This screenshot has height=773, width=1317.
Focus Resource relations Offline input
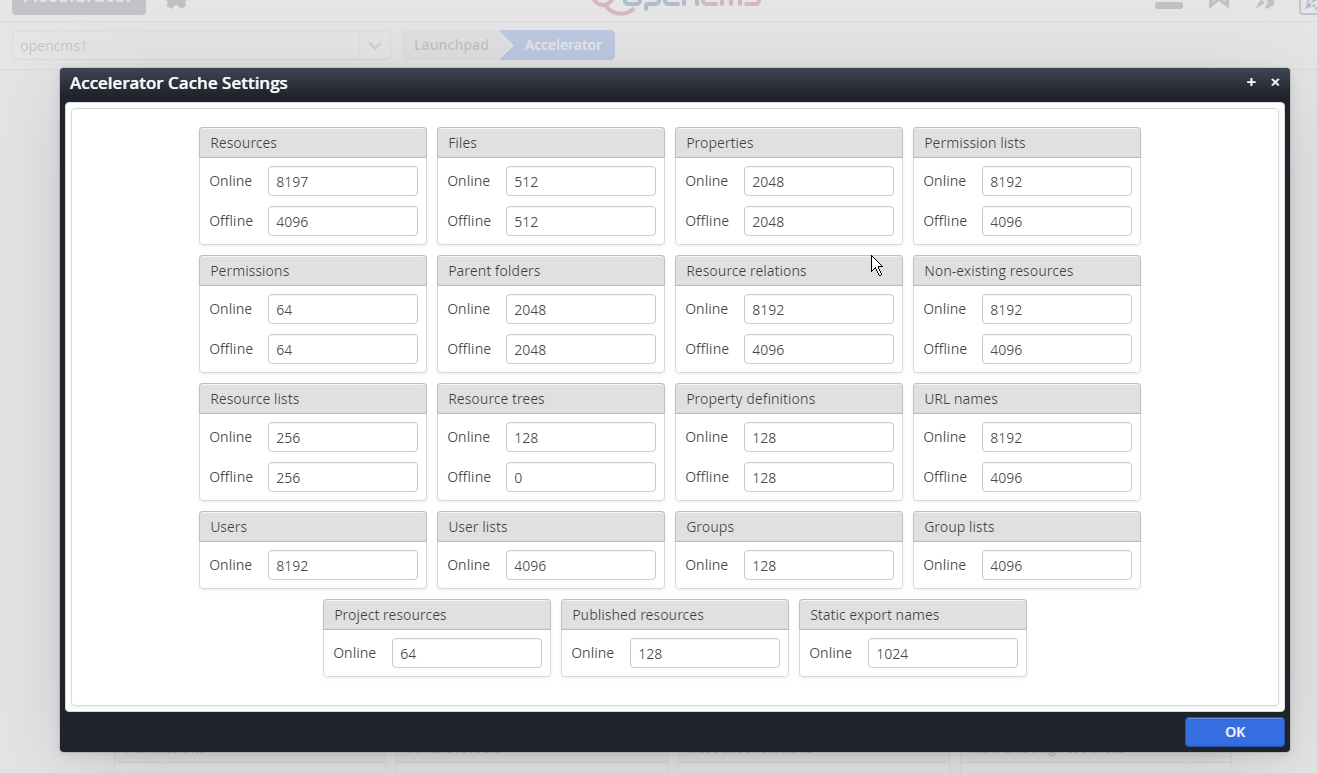(819, 349)
